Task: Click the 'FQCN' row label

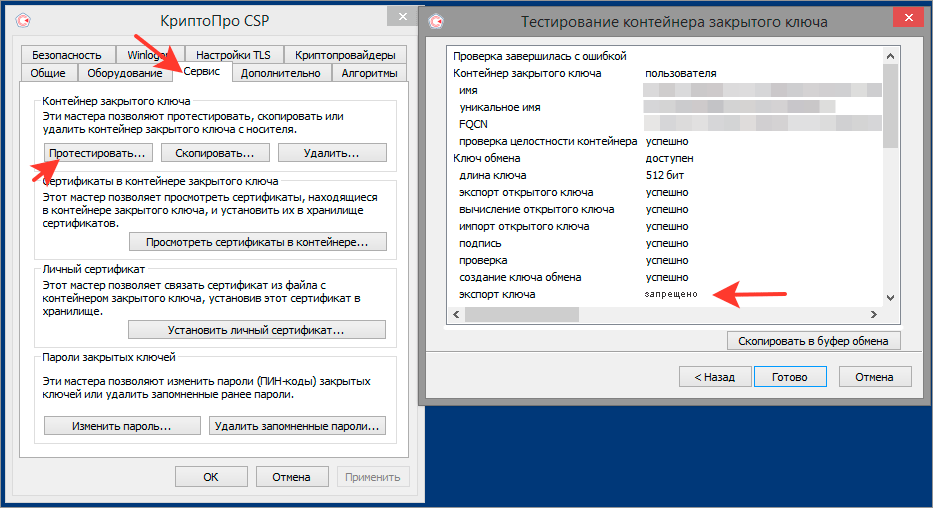Action: [473, 124]
